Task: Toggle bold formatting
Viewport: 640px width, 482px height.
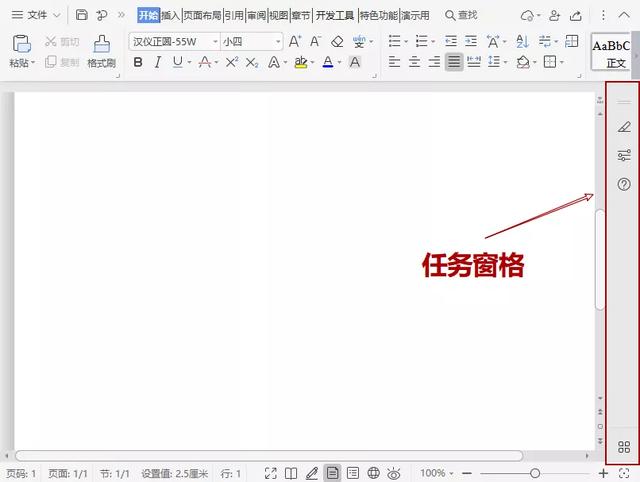Action: 138,62
